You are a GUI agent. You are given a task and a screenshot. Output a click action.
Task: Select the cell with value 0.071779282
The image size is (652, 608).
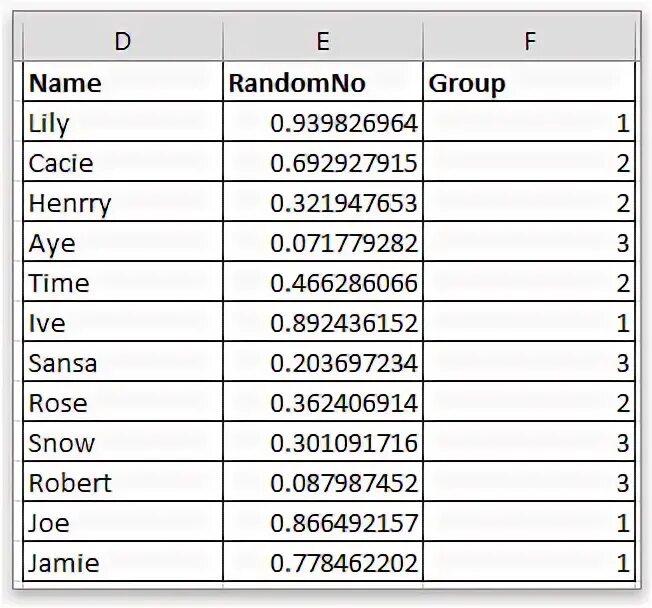pyautogui.click(x=322, y=243)
